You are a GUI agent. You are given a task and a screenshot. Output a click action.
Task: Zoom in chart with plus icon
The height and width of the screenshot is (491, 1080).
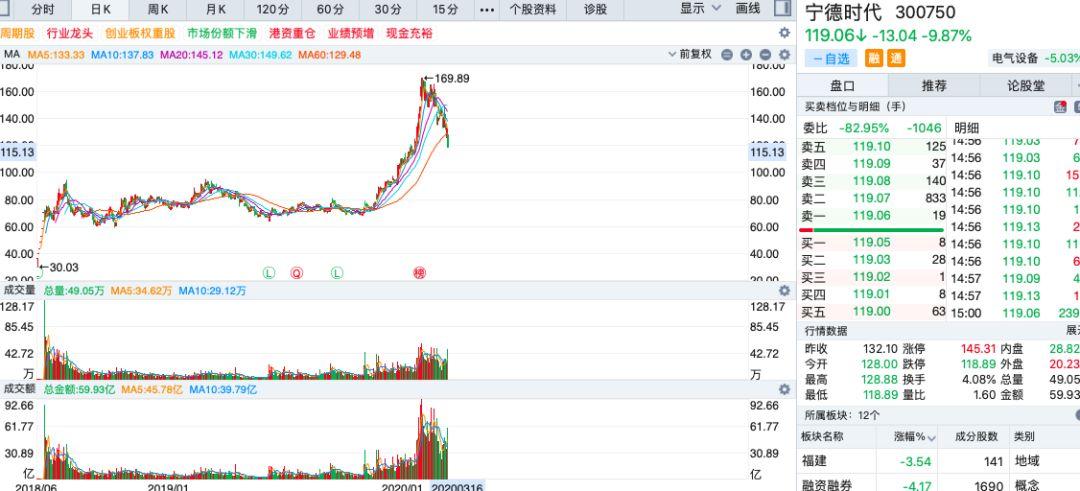coord(746,54)
